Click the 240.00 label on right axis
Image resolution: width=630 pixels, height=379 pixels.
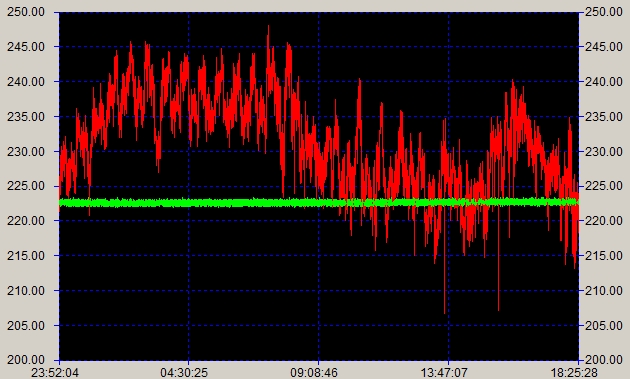603,82
